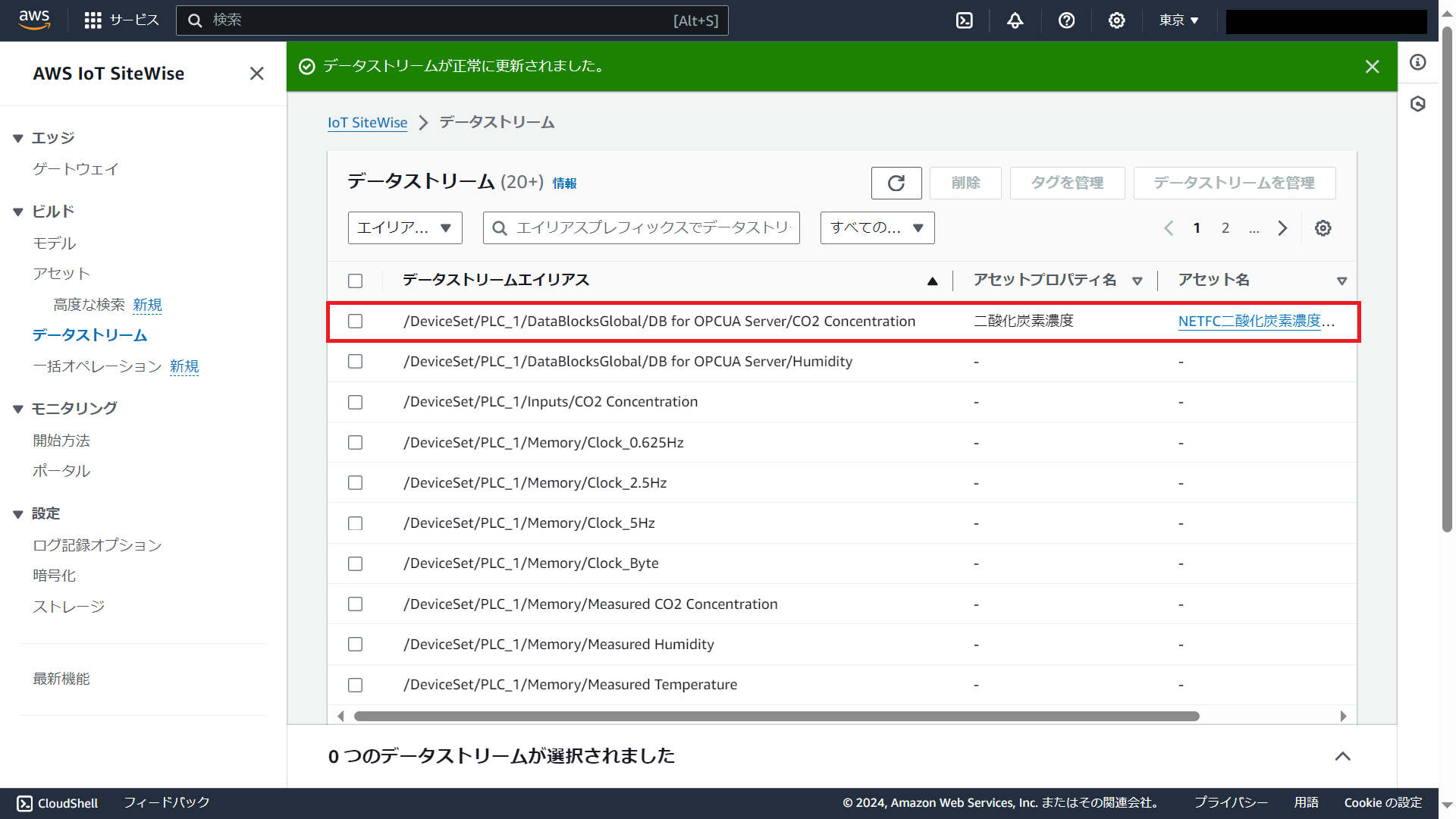
Task: Select データストリーム in the sidebar
Action: pos(89,334)
